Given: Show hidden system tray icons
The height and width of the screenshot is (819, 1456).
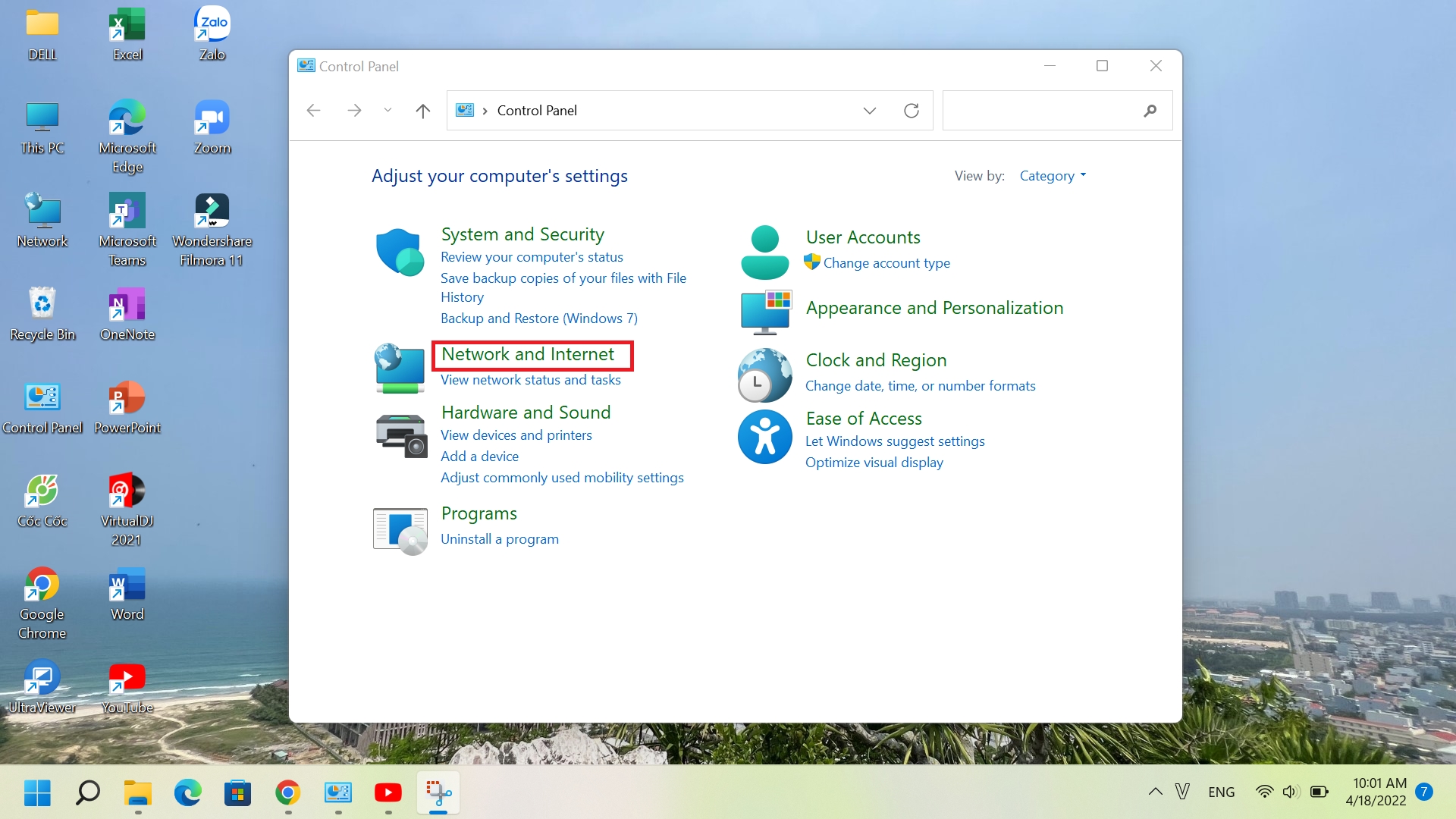Looking at the screenshot, I should click(1155, 792).
